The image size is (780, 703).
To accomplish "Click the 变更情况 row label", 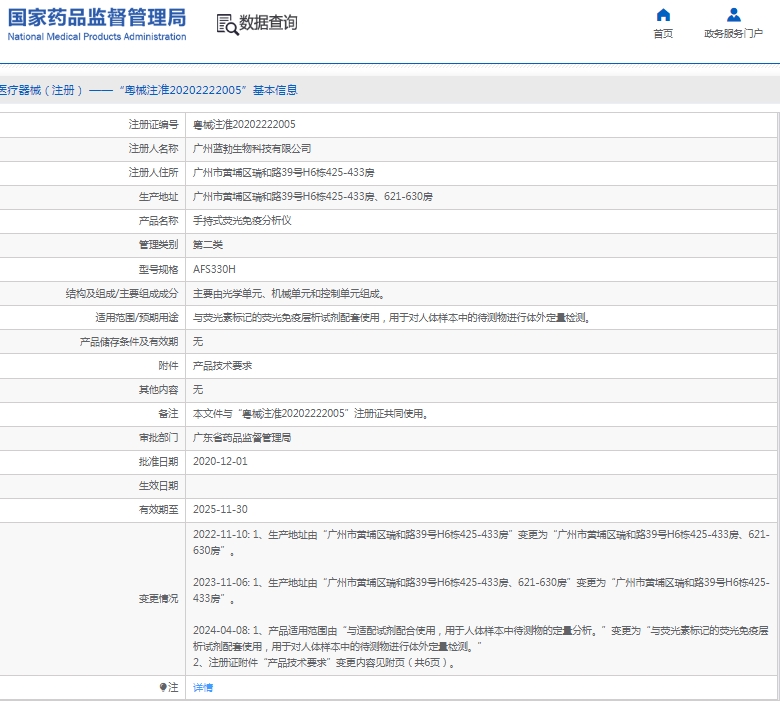I will point(158,599).
